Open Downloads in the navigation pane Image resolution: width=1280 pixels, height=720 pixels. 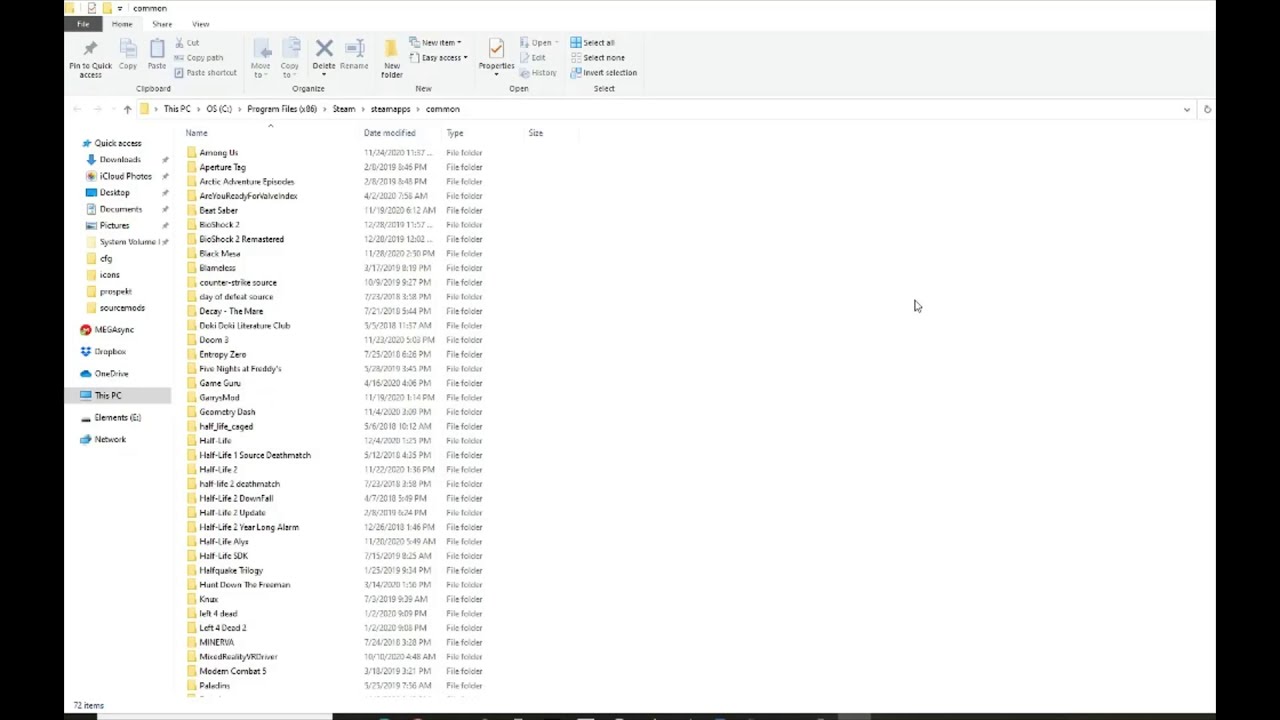click(120, 160)
